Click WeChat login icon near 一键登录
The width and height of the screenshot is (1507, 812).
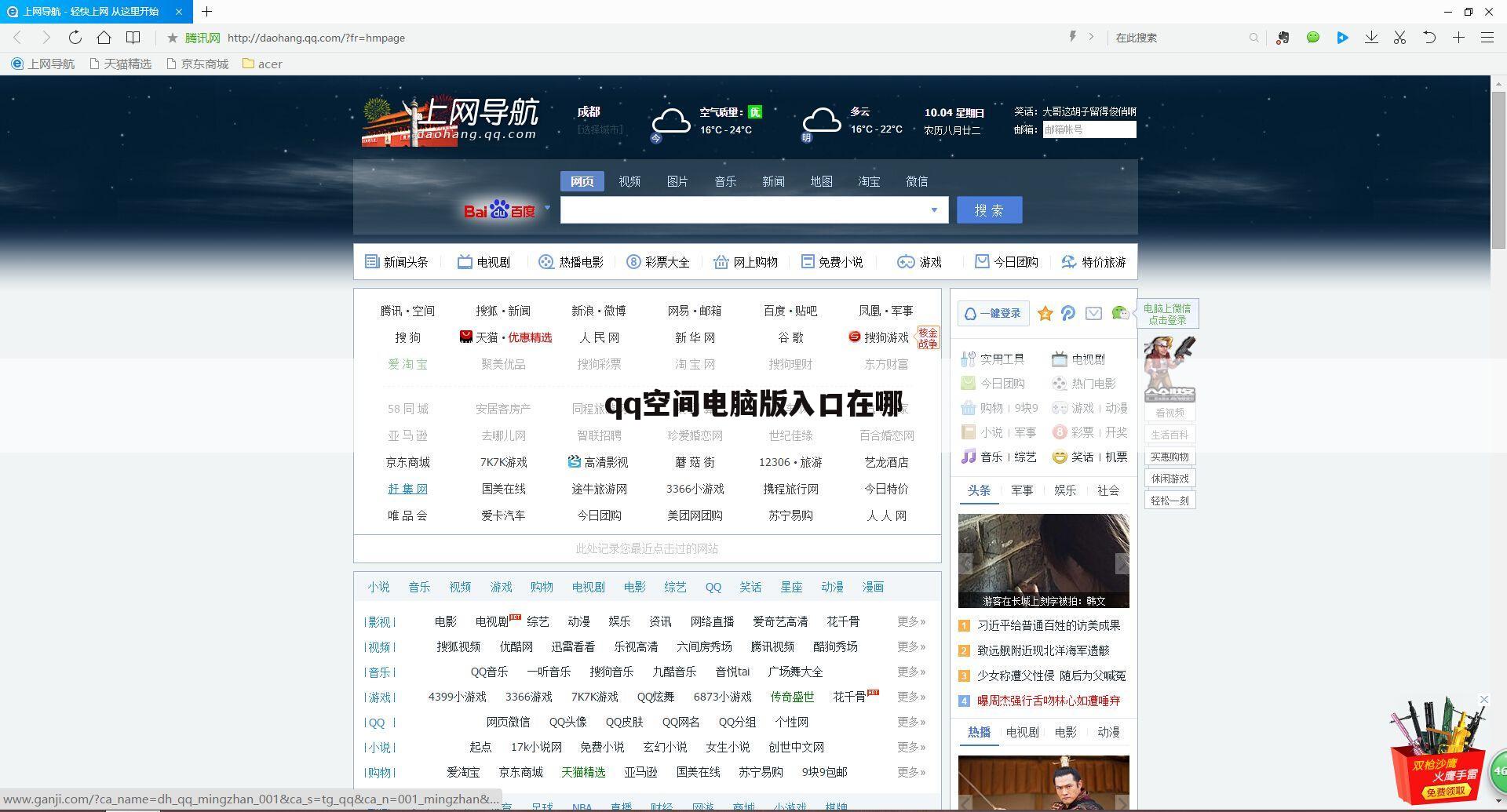coord(1120,314)
